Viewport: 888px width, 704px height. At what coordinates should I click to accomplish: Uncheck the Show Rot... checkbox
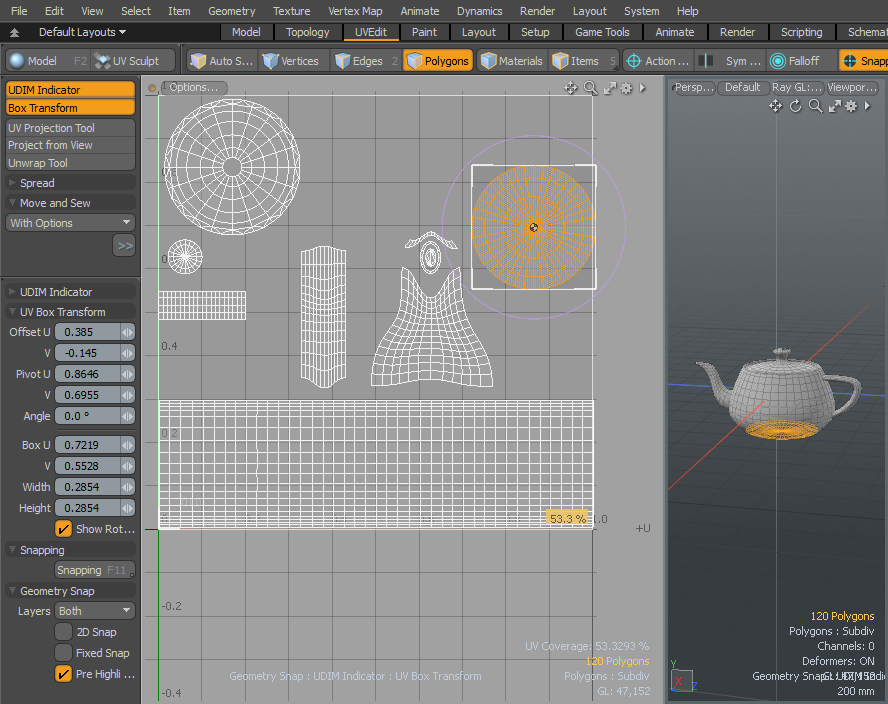point(64,529)
